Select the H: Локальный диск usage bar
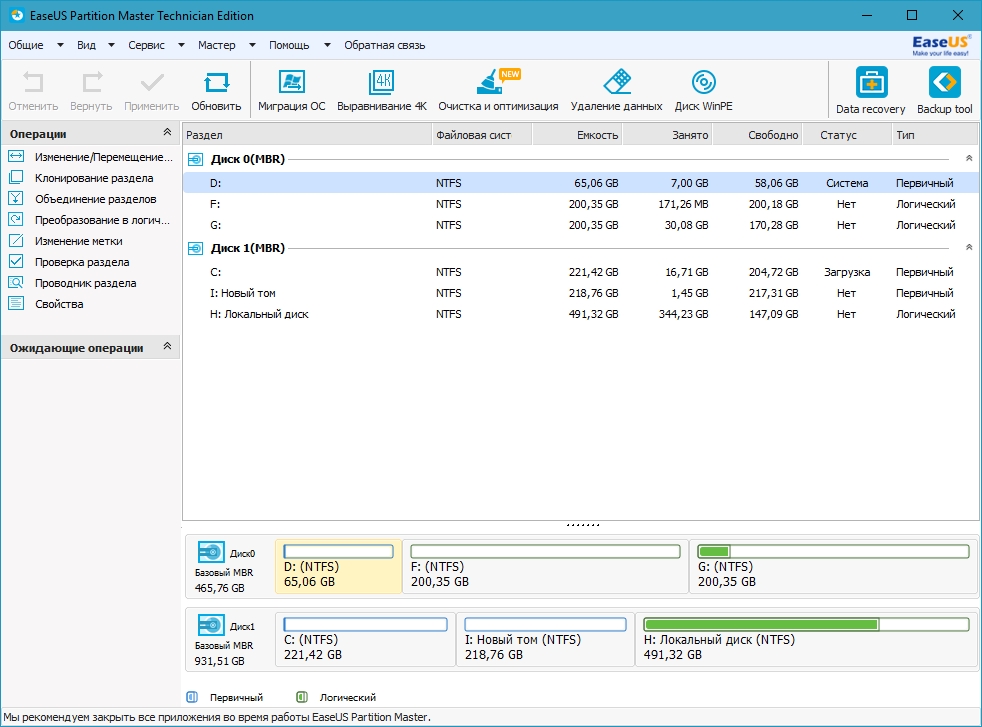The image size is (982, 727). point(806,625)
